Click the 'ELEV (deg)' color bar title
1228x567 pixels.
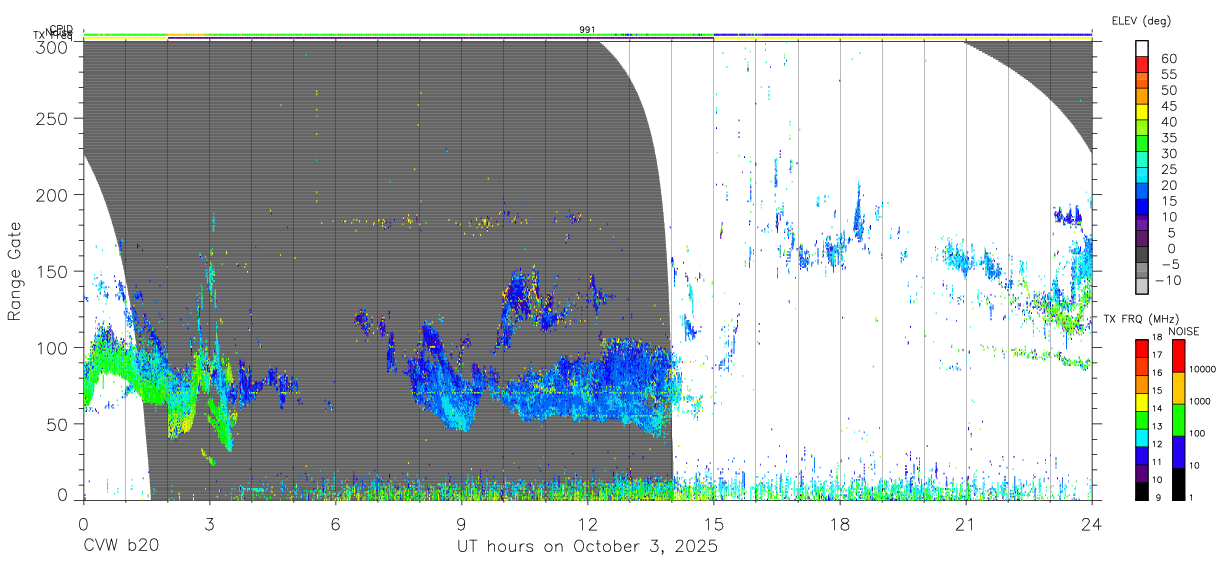click(1141, 20)
